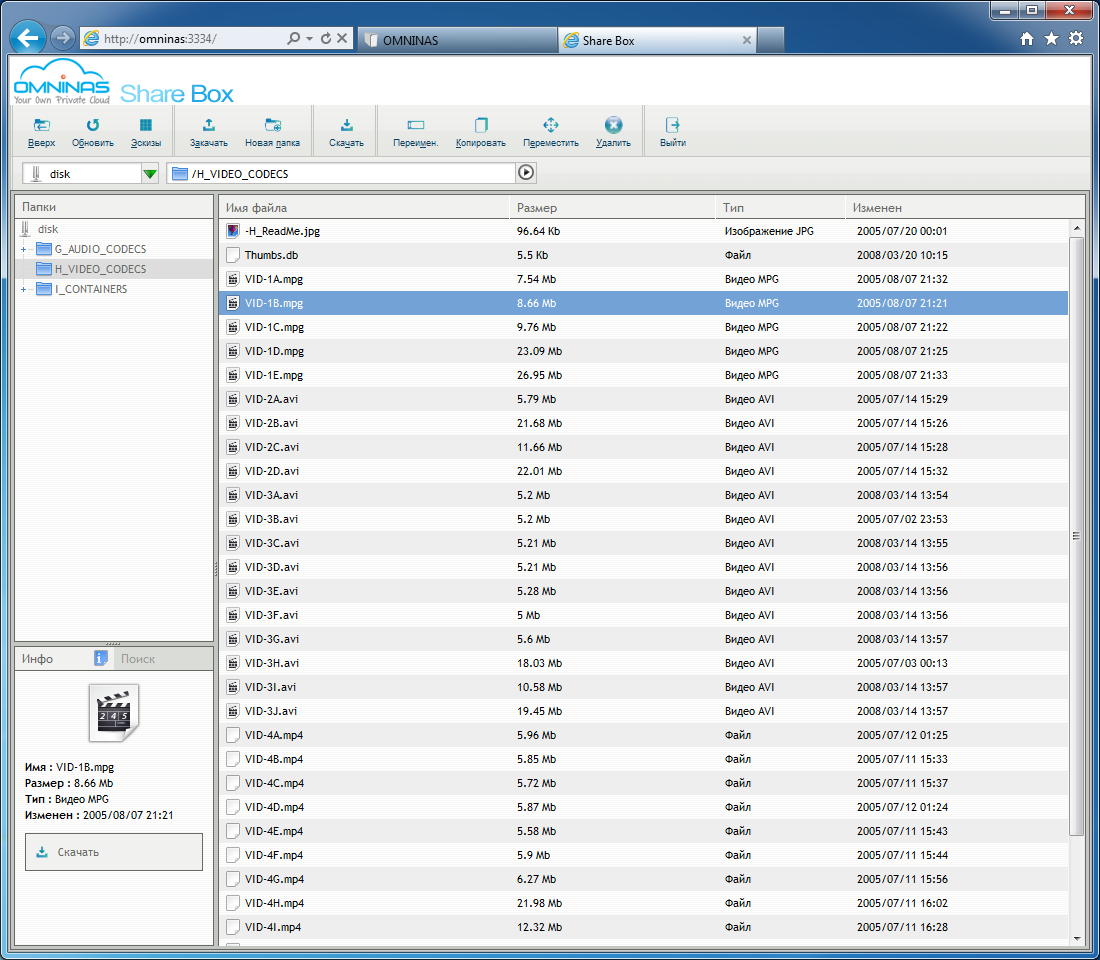Viewport: 1100px width, 960px height.
Task: Select the VID-3H.avi file row
Action: point(270,663)
